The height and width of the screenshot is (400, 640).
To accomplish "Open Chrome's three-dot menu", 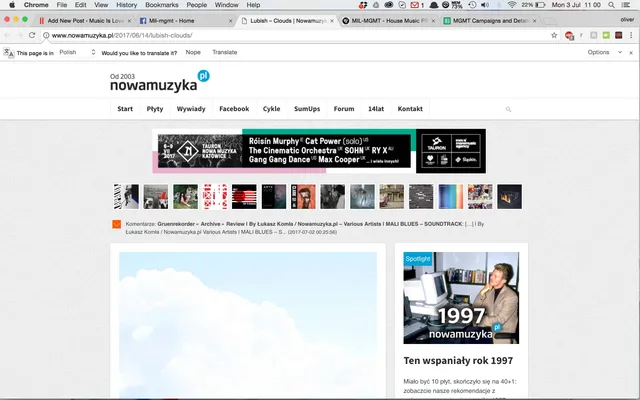I will [631, 36].
